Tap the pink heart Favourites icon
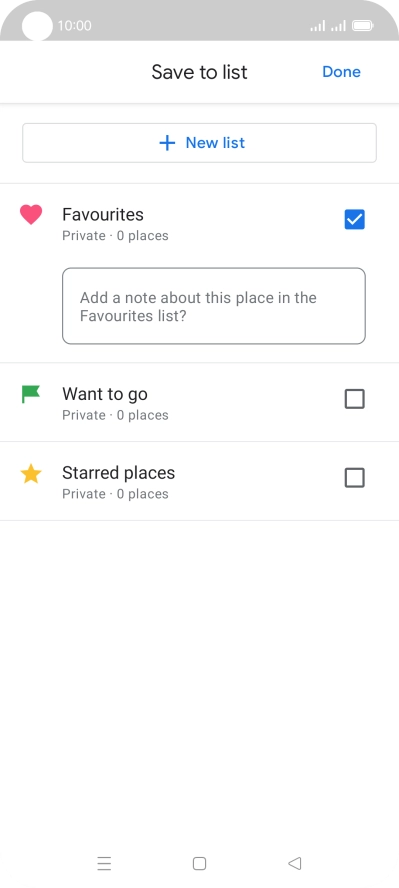The image size is (399, 888). point(31,215)
